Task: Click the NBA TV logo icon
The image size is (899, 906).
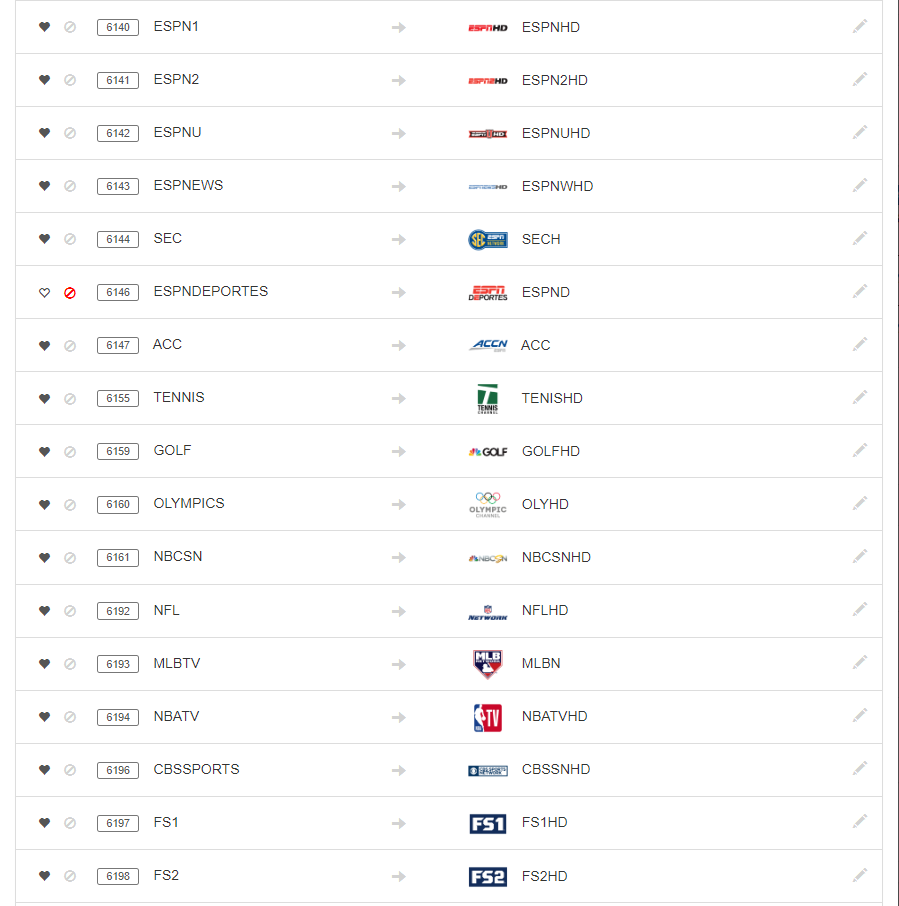Action: 488,717
